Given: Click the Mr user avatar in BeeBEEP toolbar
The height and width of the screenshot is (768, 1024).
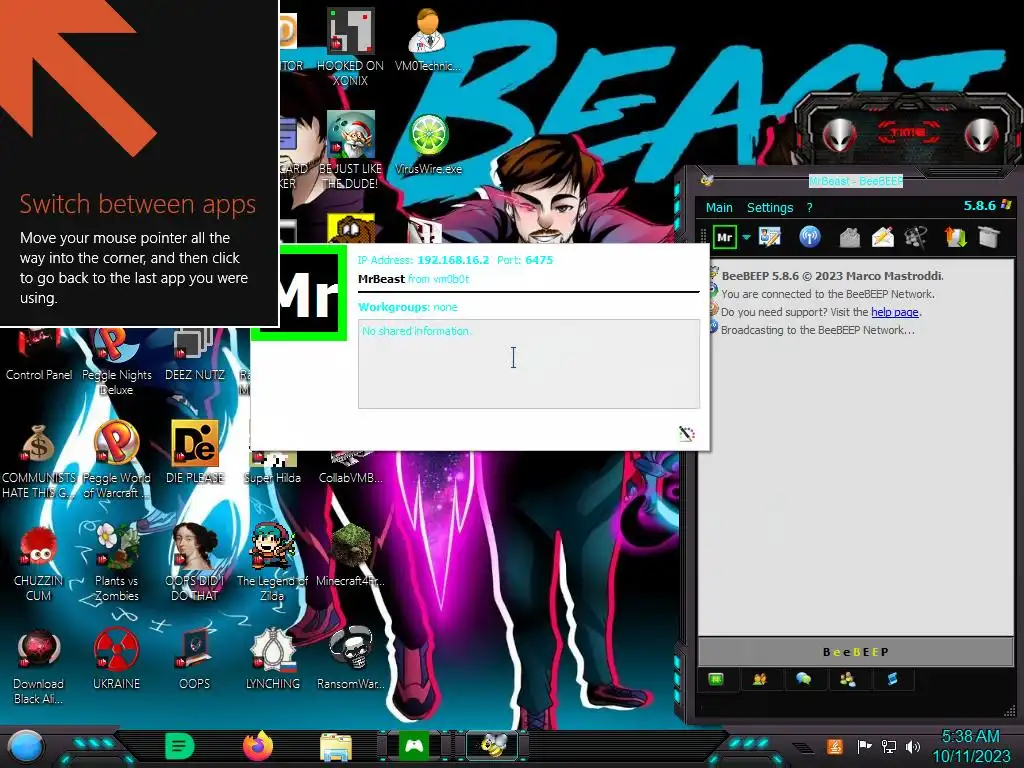Looking at the screenshot, I should 724,237.
